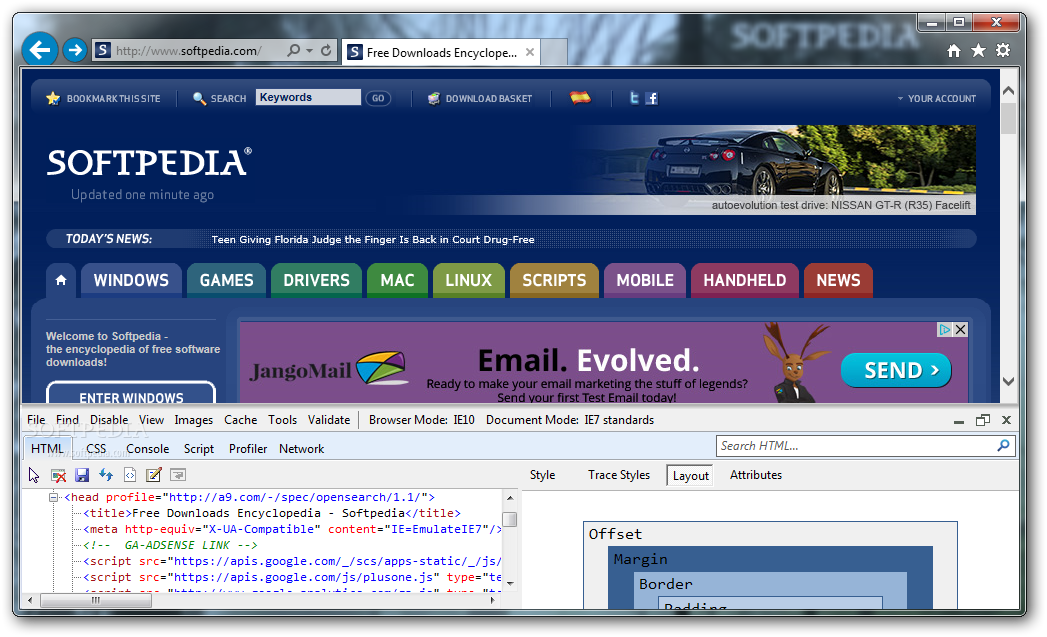Open the GAMES category tab

tap(226, 280)
